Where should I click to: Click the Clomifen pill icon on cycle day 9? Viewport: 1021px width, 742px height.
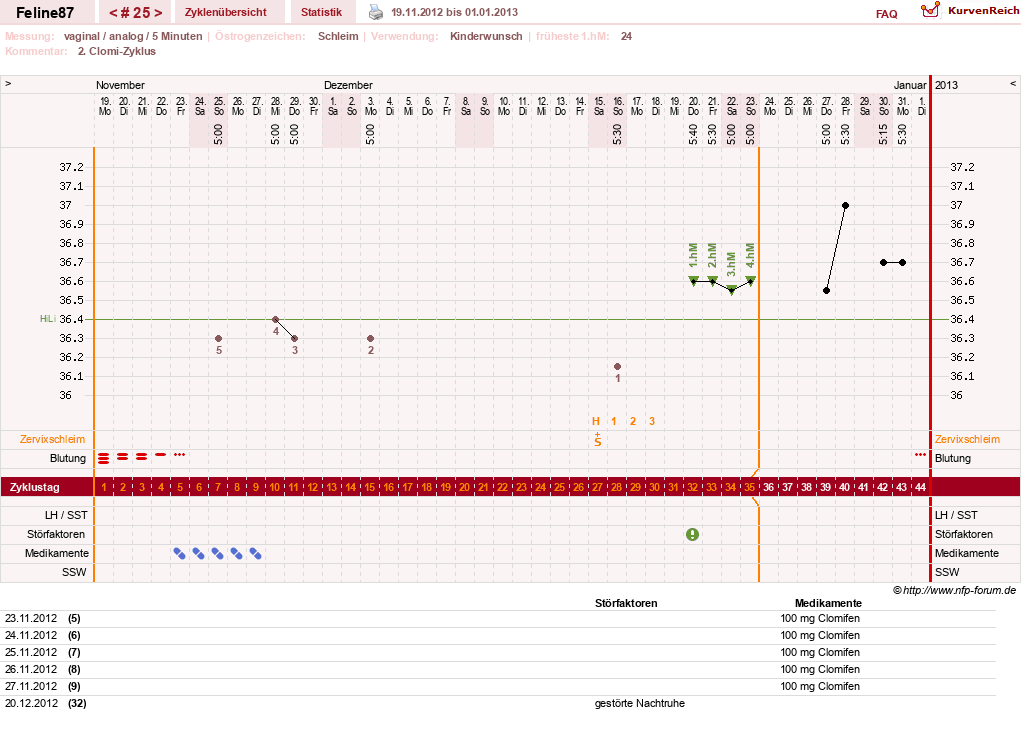[255, 553]
